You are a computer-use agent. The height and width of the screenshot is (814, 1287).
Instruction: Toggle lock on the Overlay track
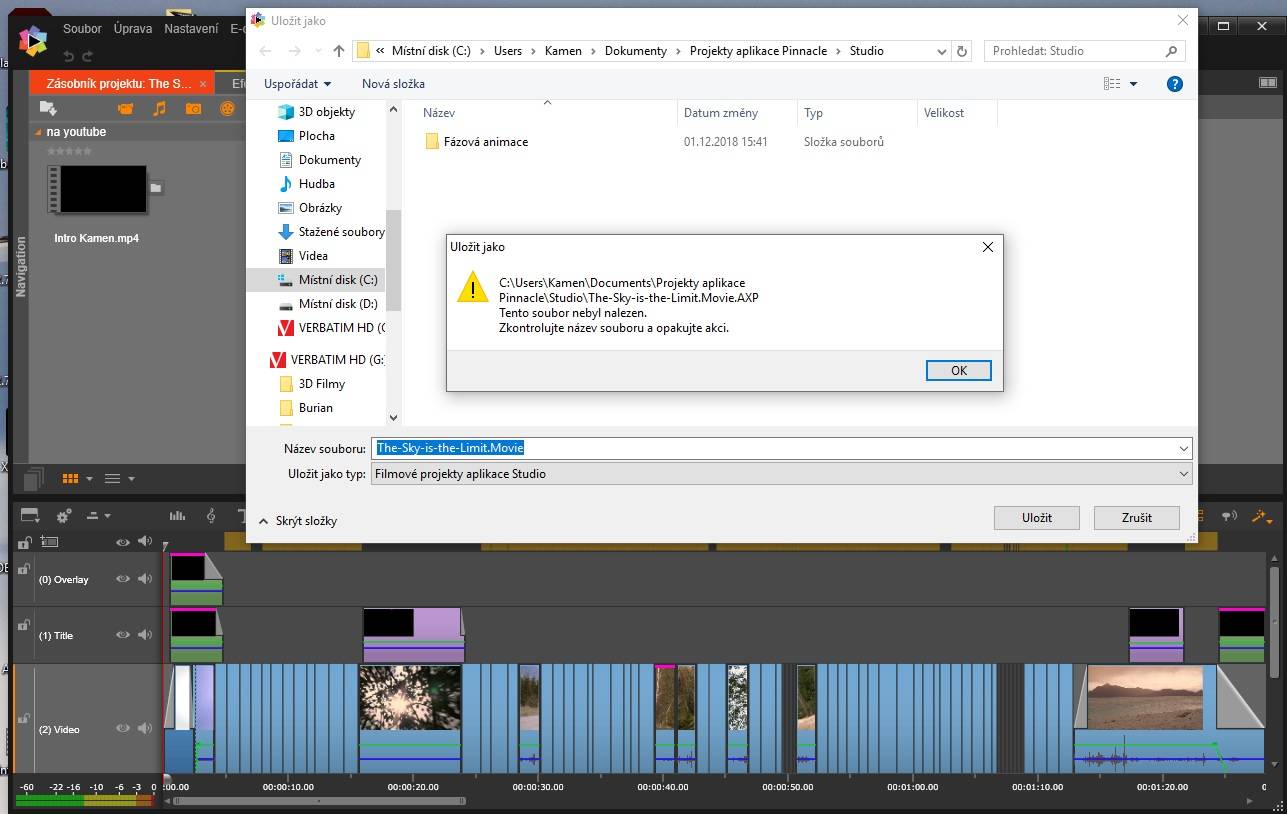click(22, 571)
